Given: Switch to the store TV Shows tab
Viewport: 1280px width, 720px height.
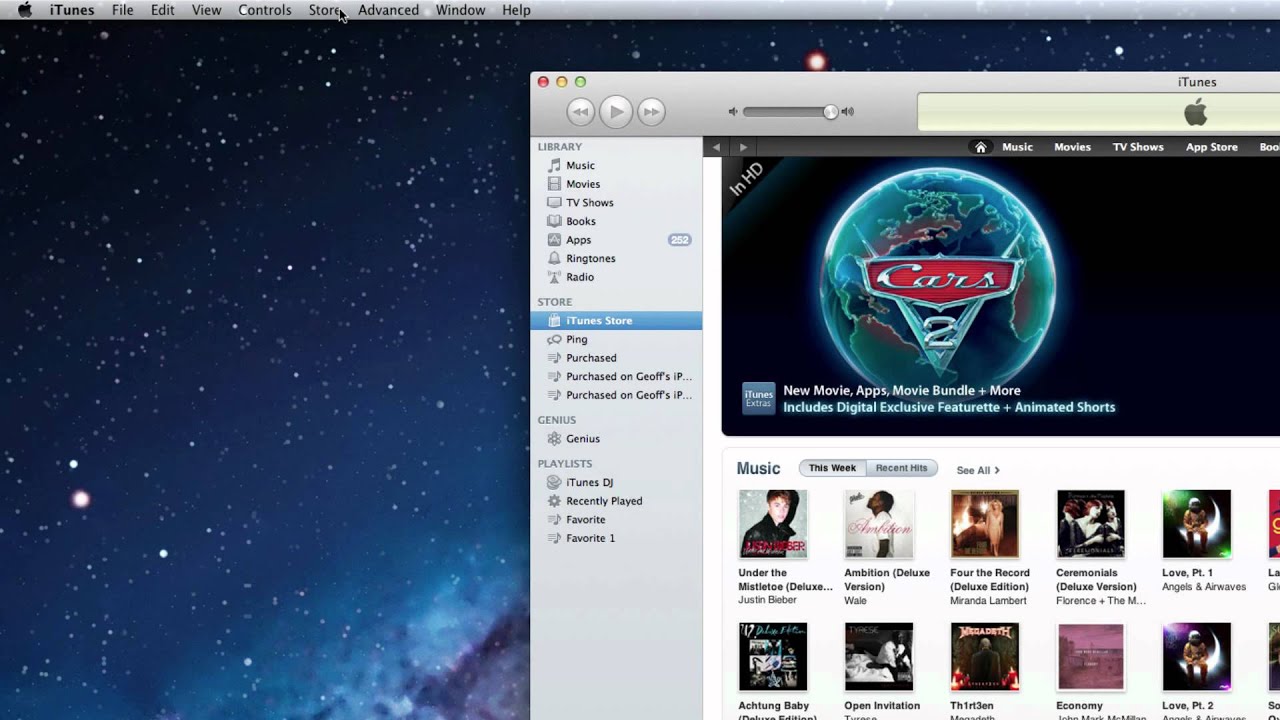Looking at the screenshot, I should (1138, 147).
